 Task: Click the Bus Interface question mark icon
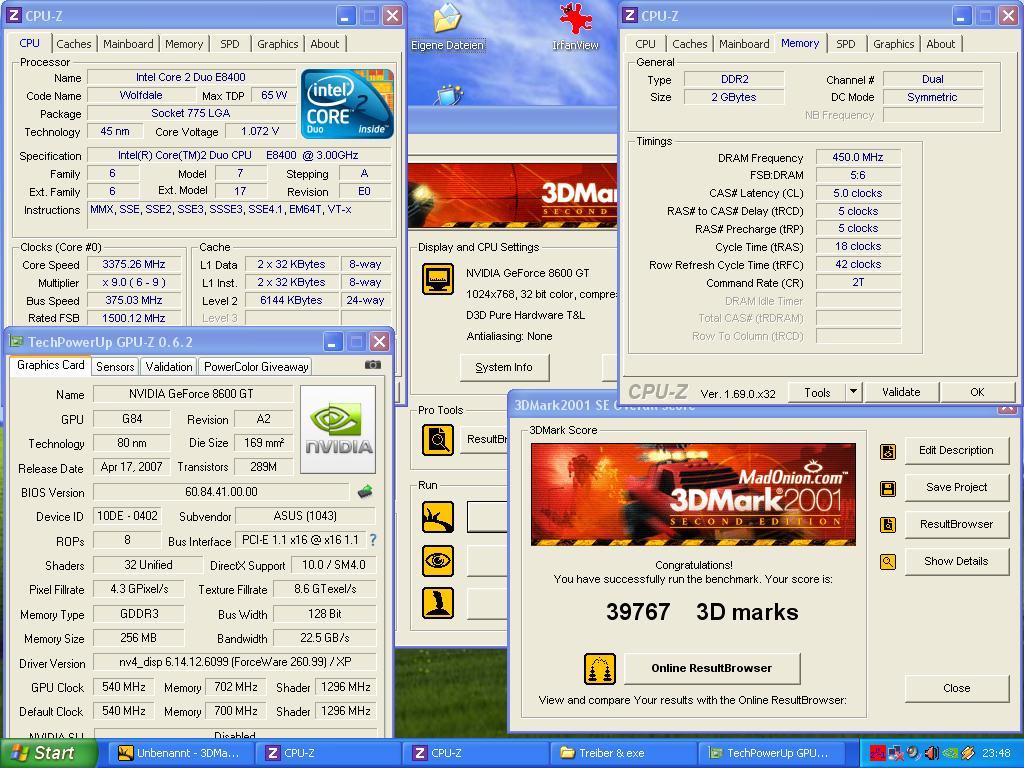click(373, 540)
